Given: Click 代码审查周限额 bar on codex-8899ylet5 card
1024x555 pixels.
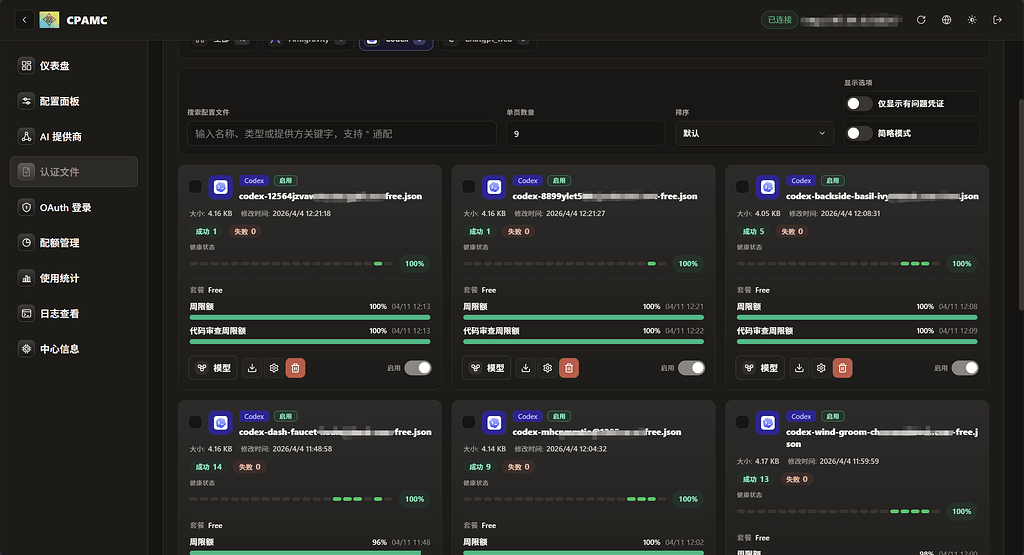Looking at the screenshot, I should (583, 341).
